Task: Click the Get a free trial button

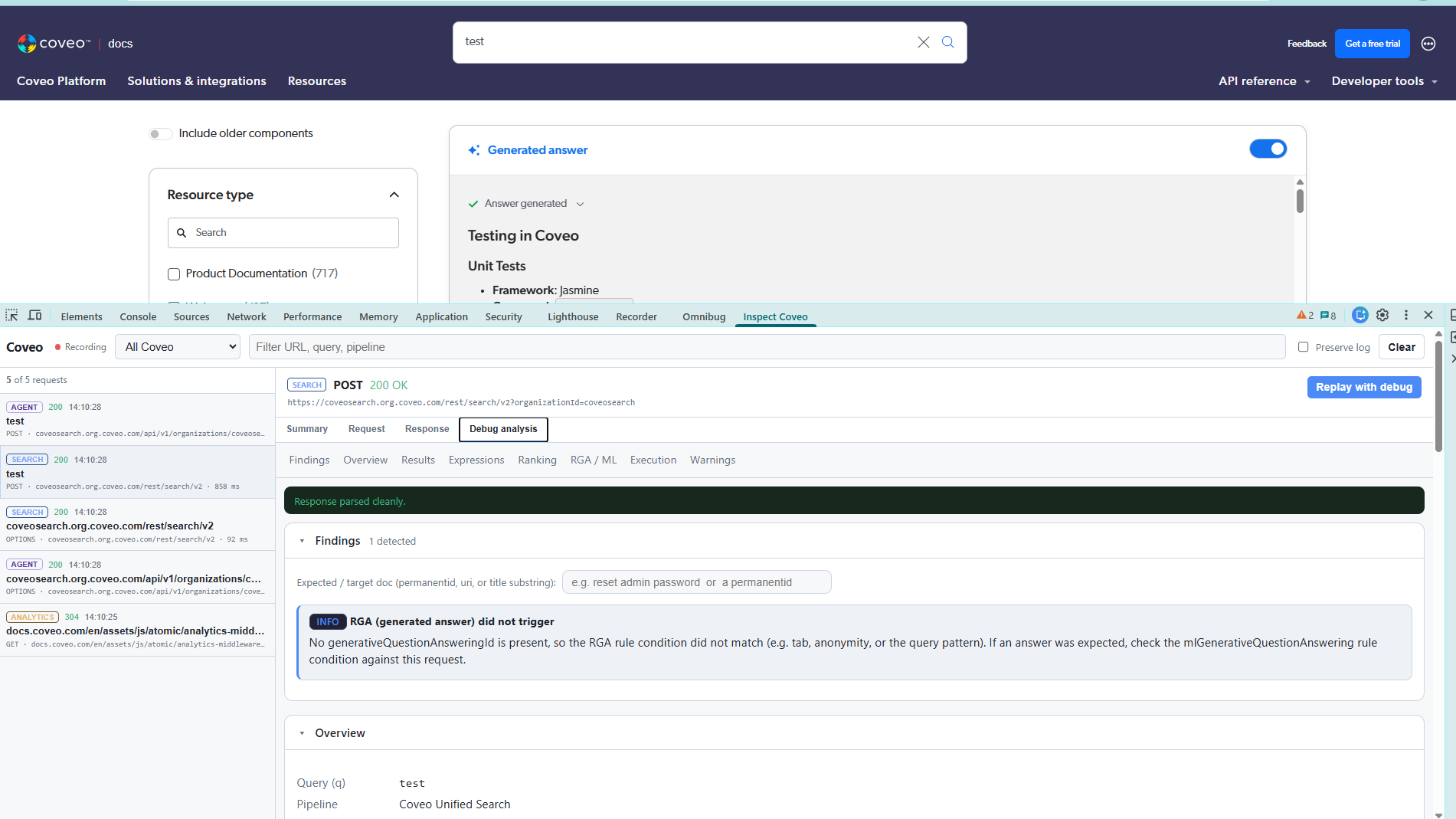Action: point(1373,44)
